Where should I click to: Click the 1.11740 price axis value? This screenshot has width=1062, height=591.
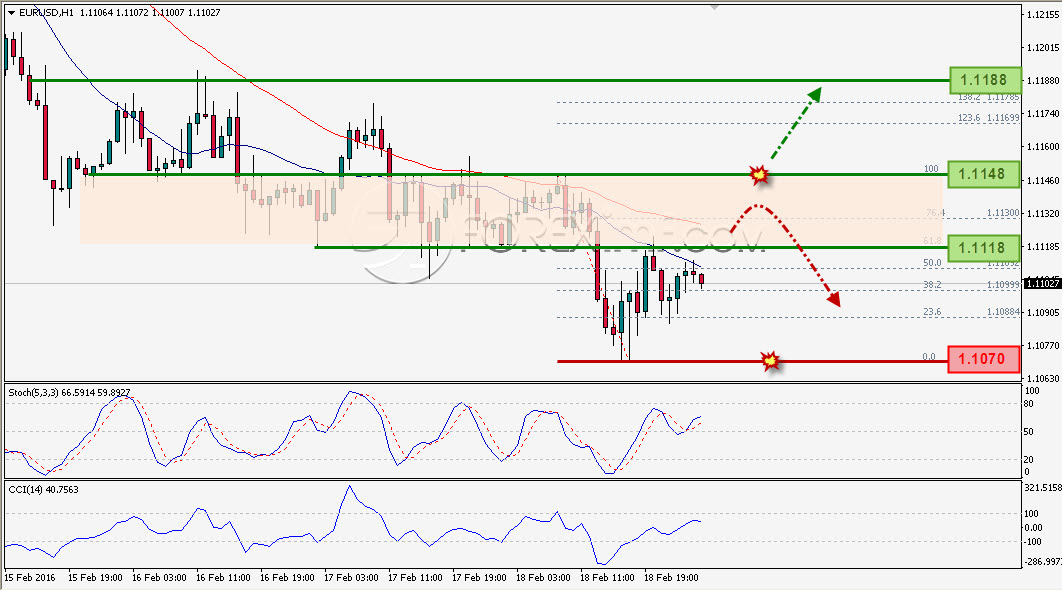tap(1043, 114)
